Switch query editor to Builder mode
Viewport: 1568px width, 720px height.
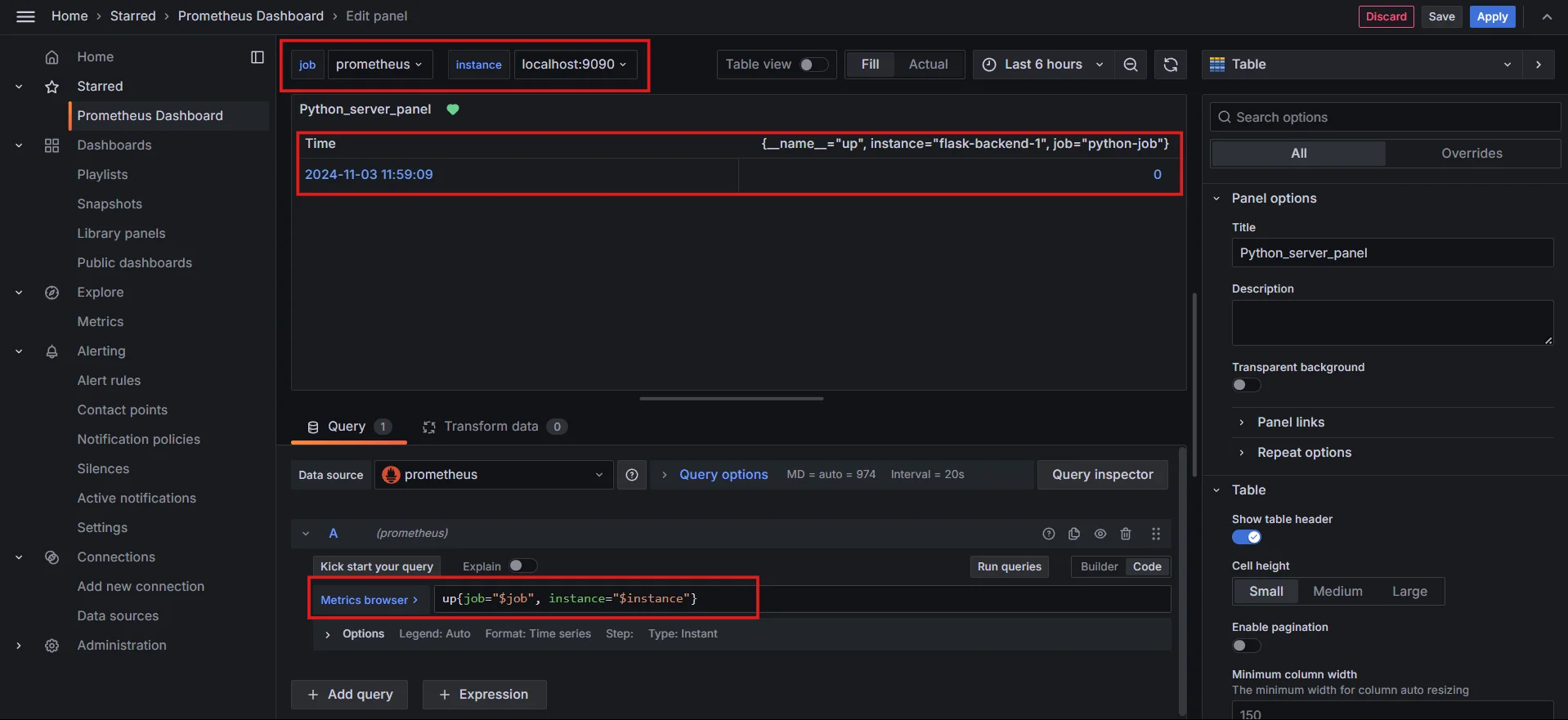click(x=1099, y=567)
